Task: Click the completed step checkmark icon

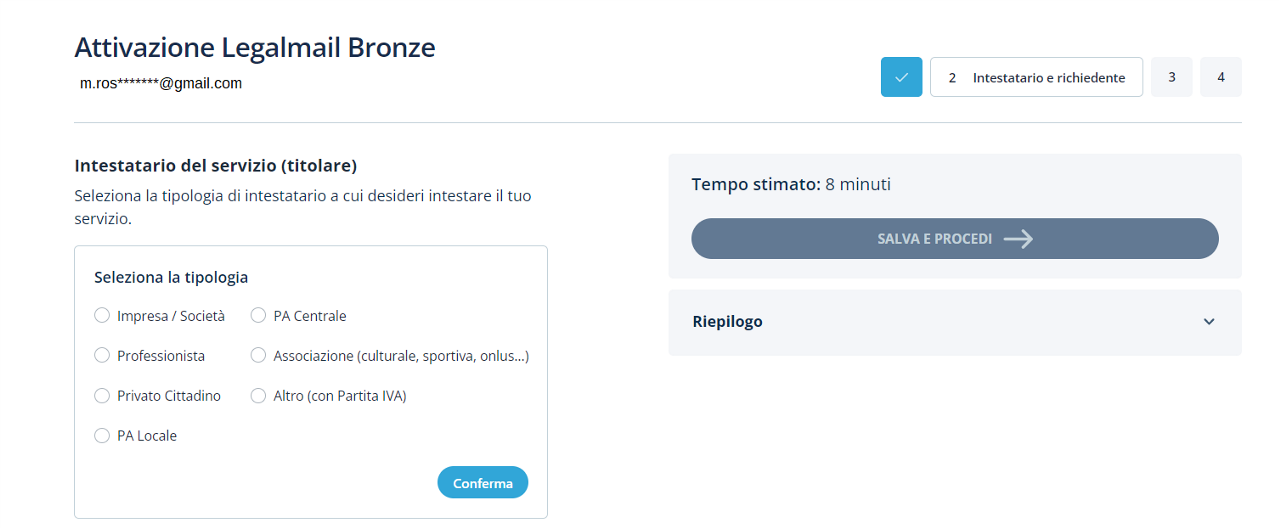Action: click(x=901, y=77)
